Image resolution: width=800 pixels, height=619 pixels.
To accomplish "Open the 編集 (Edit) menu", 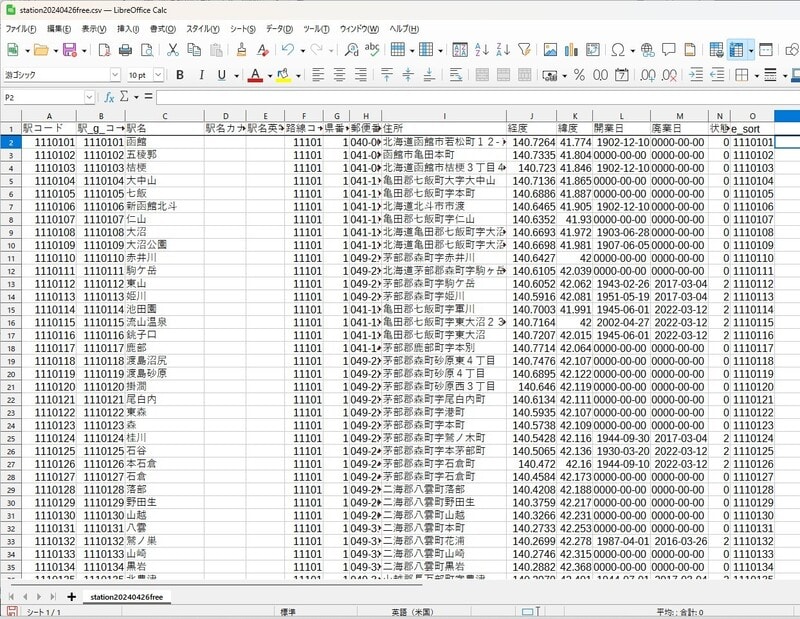I will click(x=59, y=29).
